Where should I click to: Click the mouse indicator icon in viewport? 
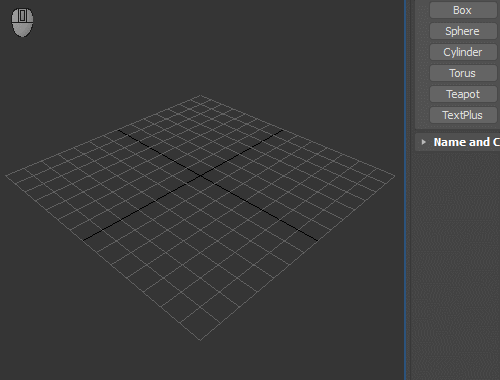coord(22,22)
